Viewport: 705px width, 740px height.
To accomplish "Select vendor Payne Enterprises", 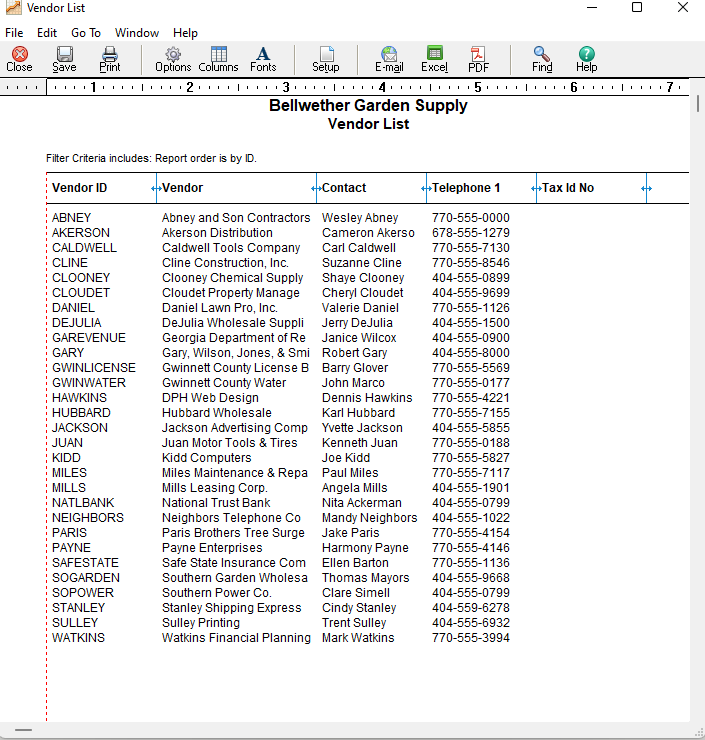I will pos(212,548).
